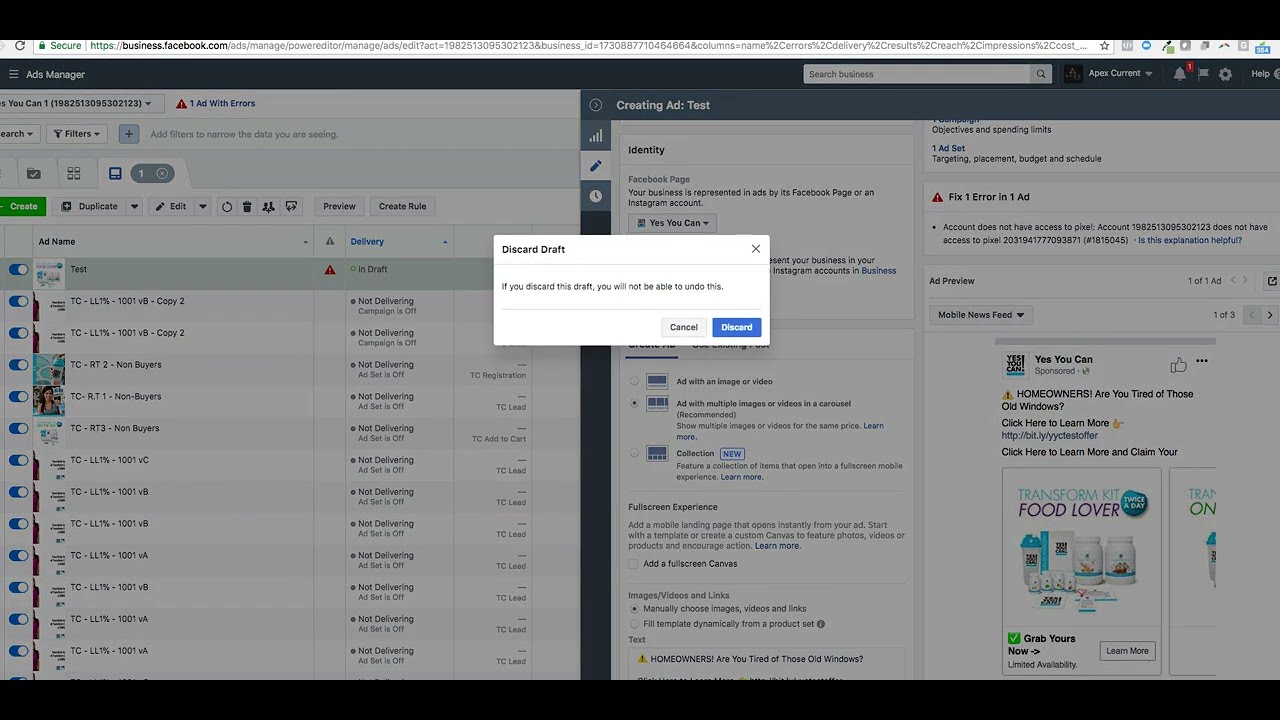Click the people split-audience icon

(268, 206)
